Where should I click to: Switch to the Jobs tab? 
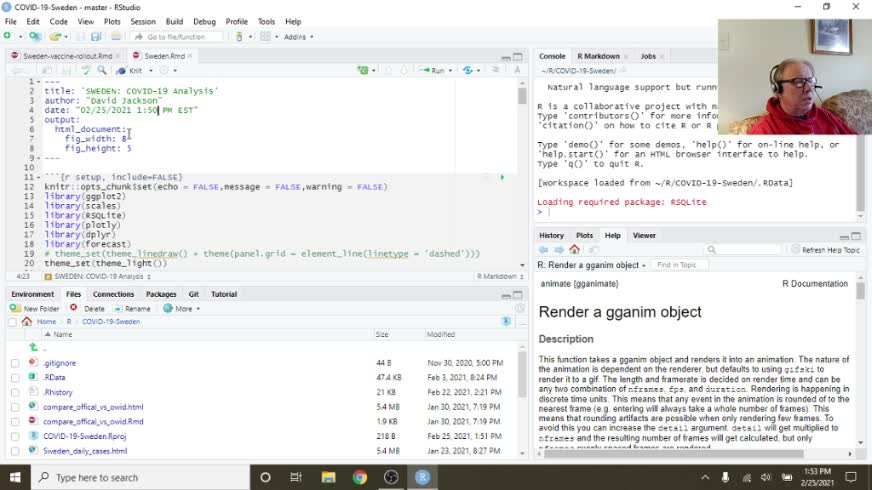(x=648, y=56)
